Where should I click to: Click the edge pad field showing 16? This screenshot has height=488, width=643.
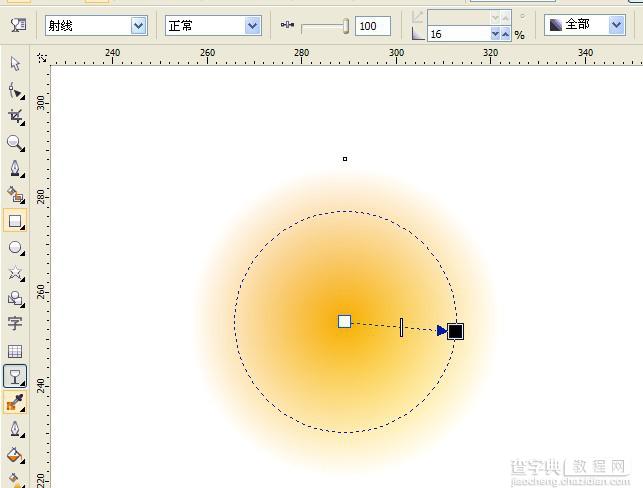click(459, 34)
